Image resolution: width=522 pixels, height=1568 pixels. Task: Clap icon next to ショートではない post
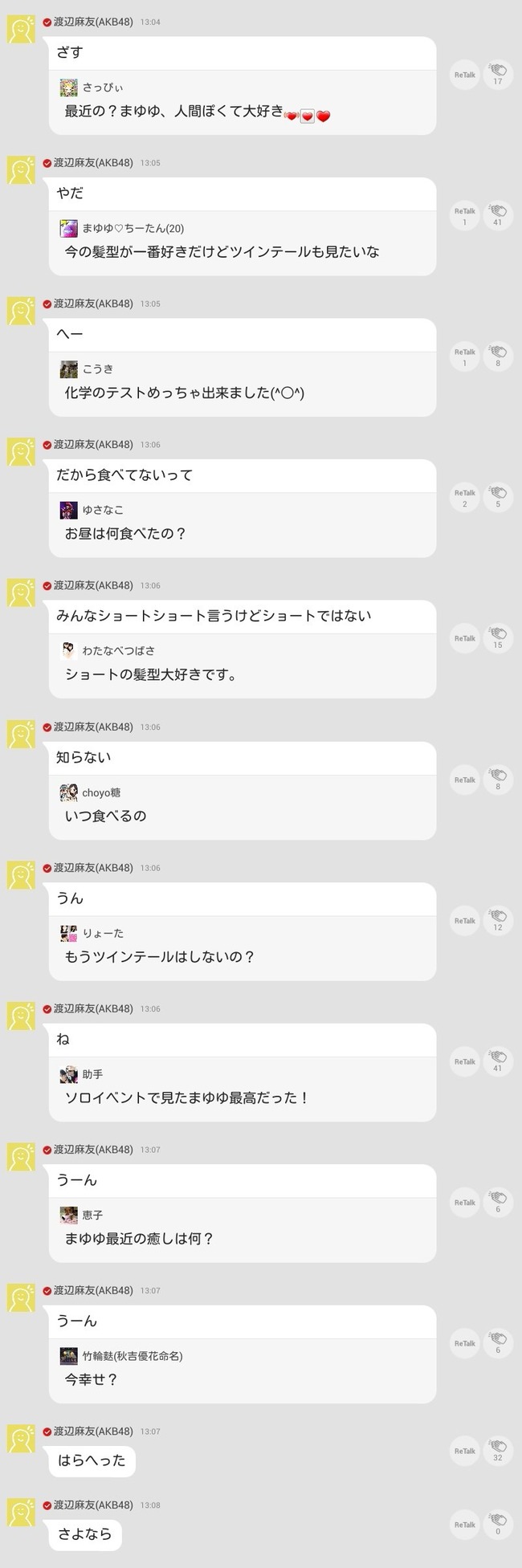498,638
